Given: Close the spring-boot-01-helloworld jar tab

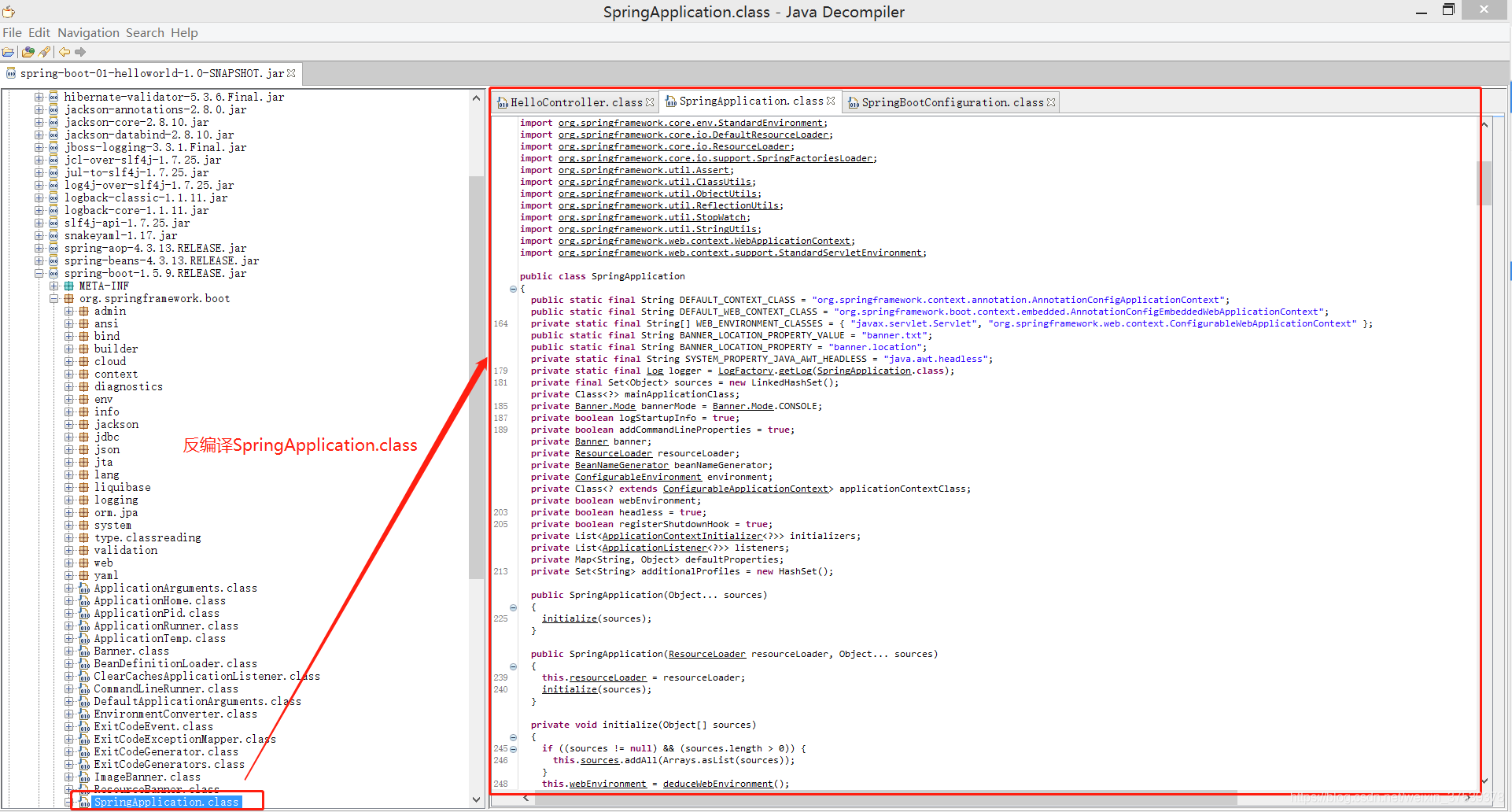Looking at the screenshot, I should point(291,73).
